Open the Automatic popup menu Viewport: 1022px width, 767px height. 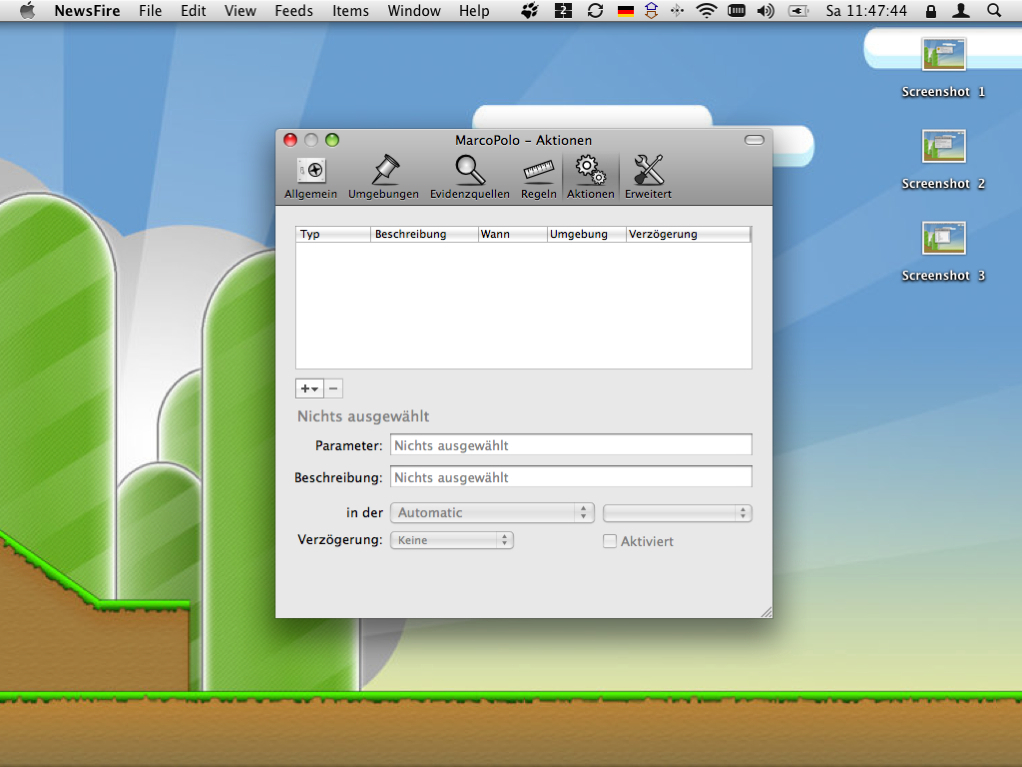tap(492, 513)
